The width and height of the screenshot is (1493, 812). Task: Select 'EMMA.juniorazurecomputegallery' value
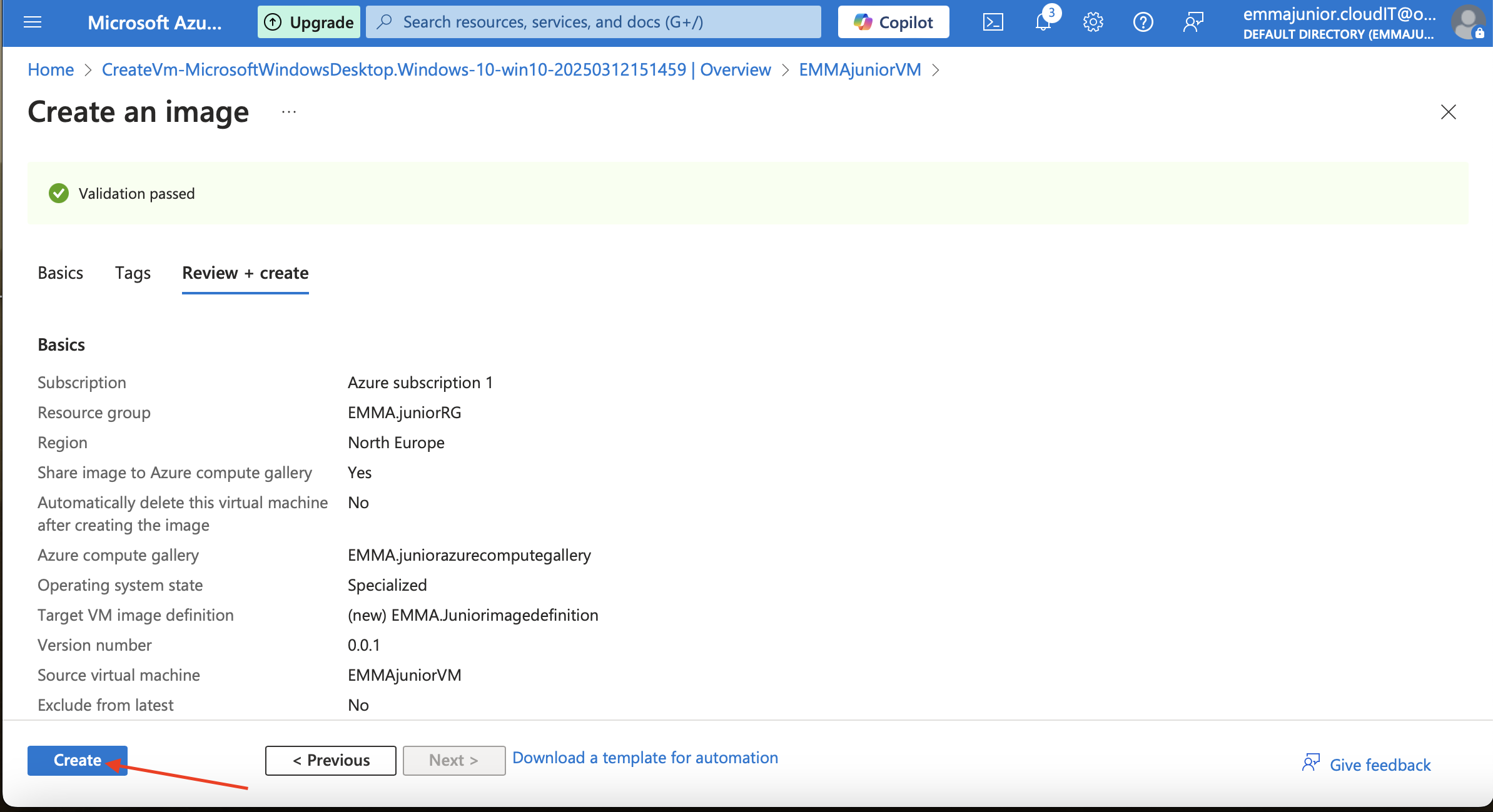(469, 555)
